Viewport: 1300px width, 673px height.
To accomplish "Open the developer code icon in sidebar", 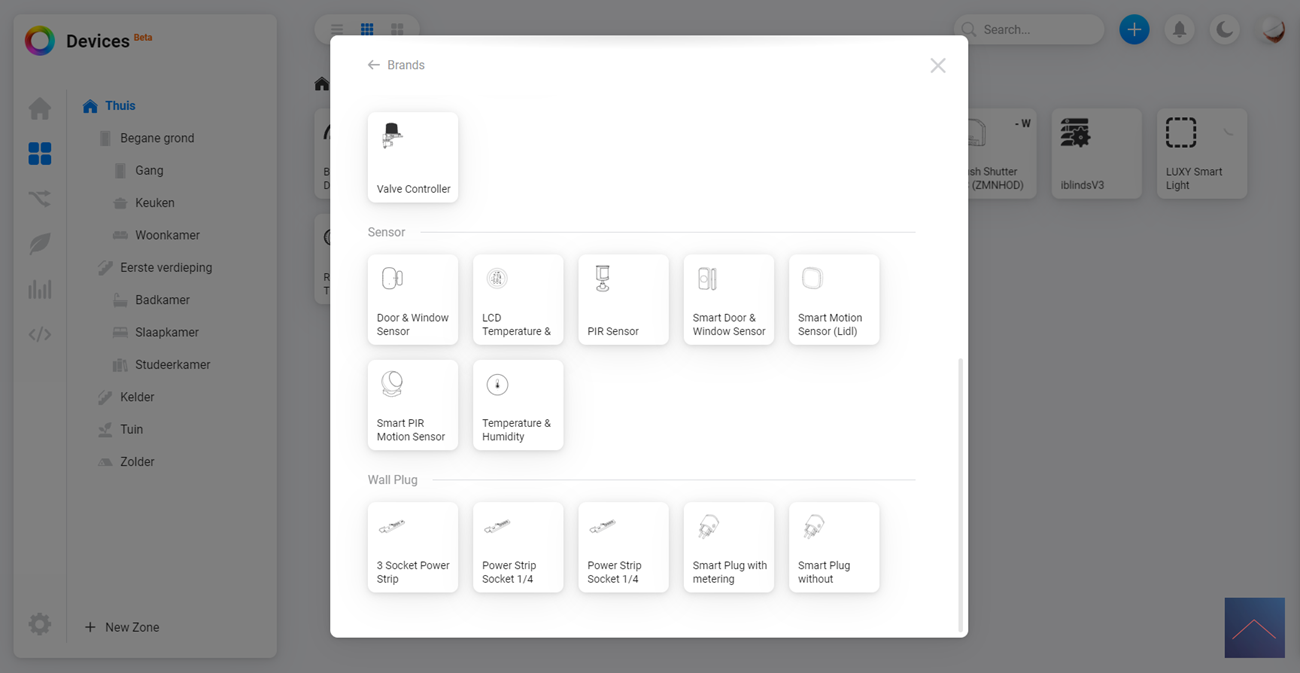I will point(39,335).
